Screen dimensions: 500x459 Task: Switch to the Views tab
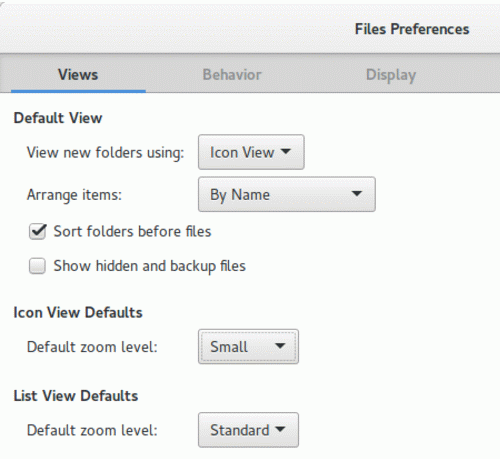click(78, 74)
